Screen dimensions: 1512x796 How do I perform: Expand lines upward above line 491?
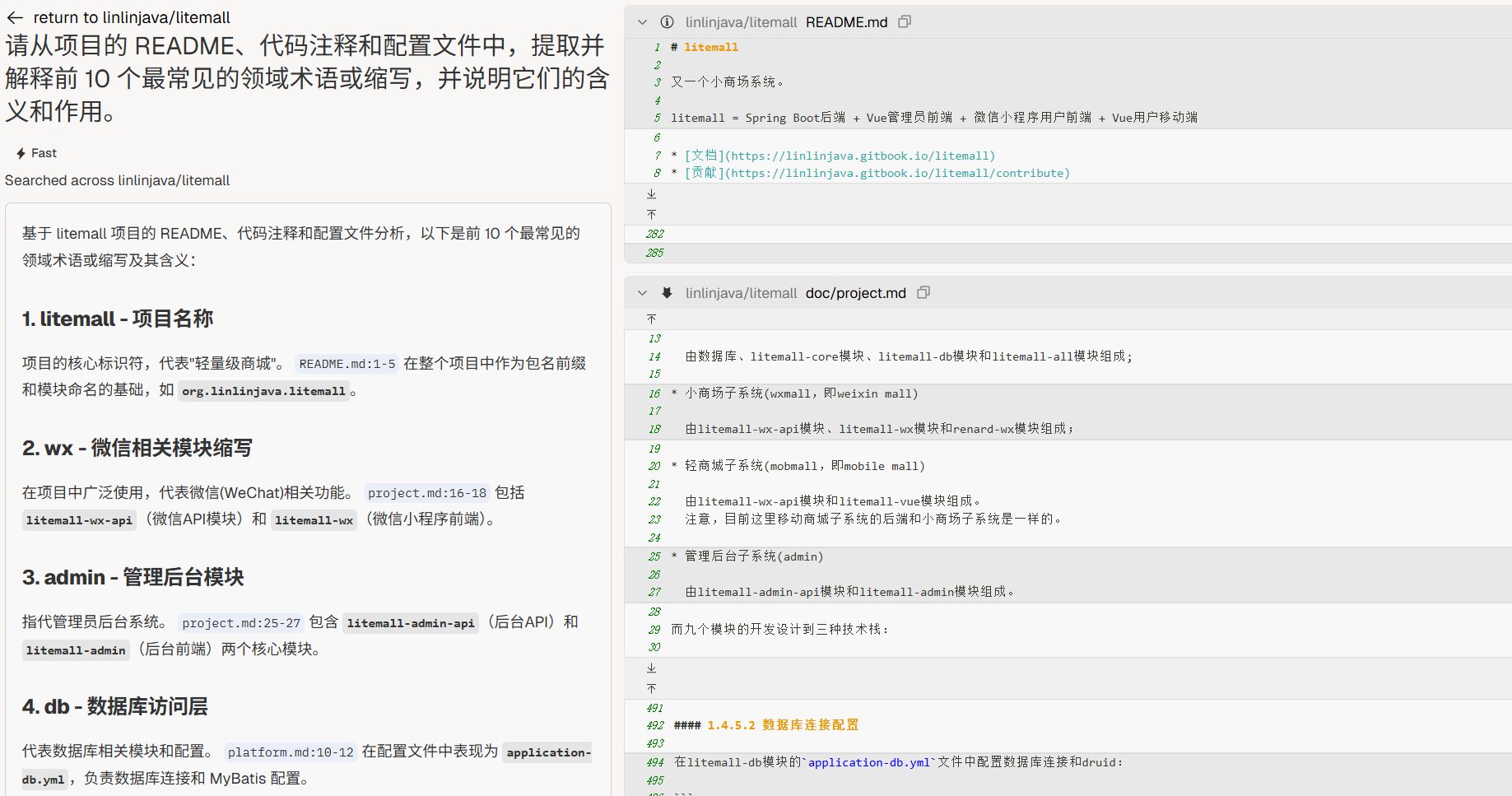651,688
